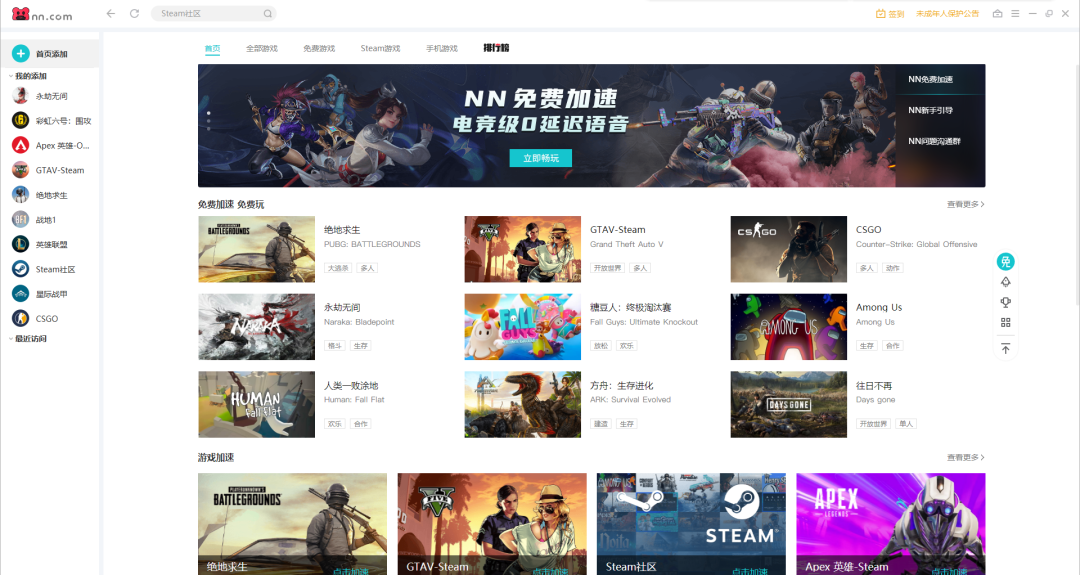Image resolution: width=1080 pixels, height=575 pixels.
Task: Click the refresh page icon
Action: (x=134, y=14)
